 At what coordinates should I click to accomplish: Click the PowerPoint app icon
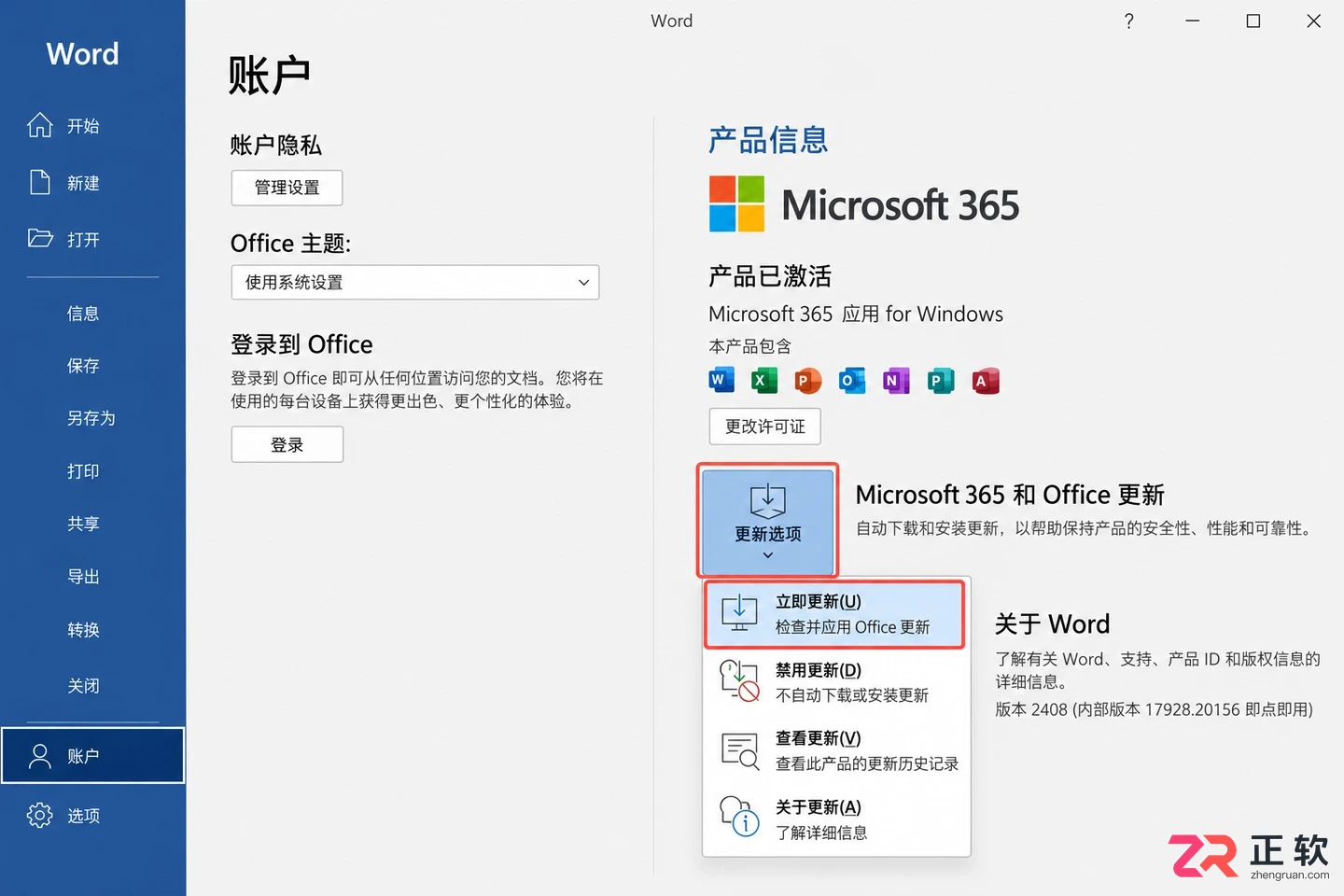click(807, 381)
